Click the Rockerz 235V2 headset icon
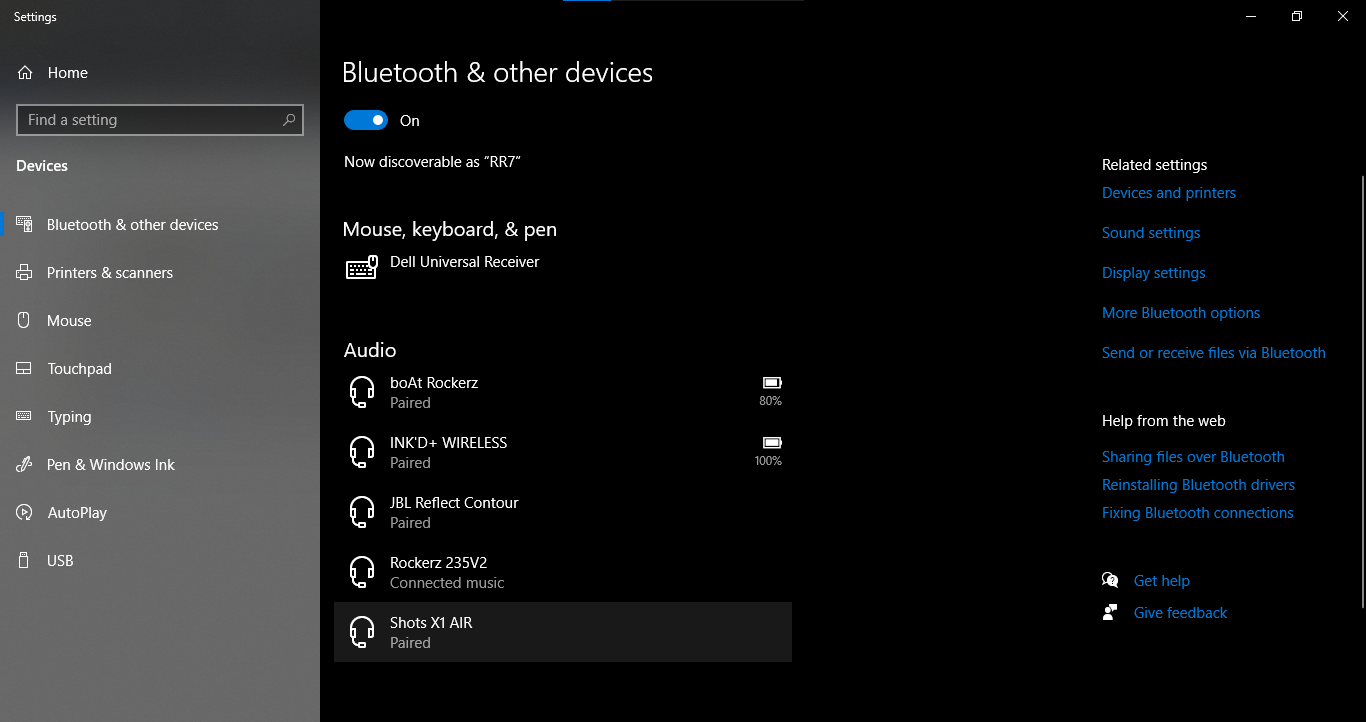Viewport: 1366px width, 722px height. click(x=362, y=572)
